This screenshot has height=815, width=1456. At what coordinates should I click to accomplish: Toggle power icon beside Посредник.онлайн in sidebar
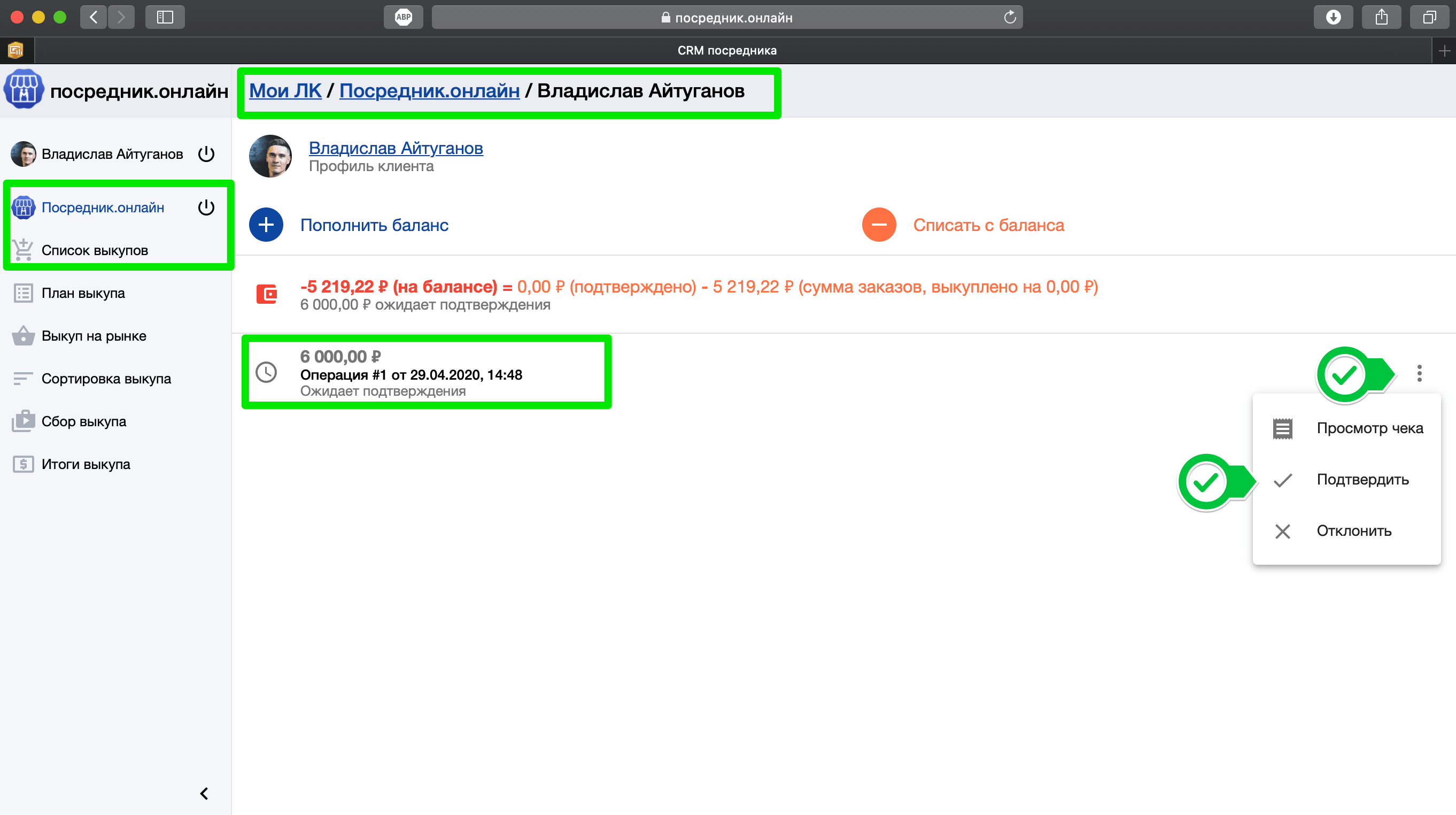coord(206,207)
